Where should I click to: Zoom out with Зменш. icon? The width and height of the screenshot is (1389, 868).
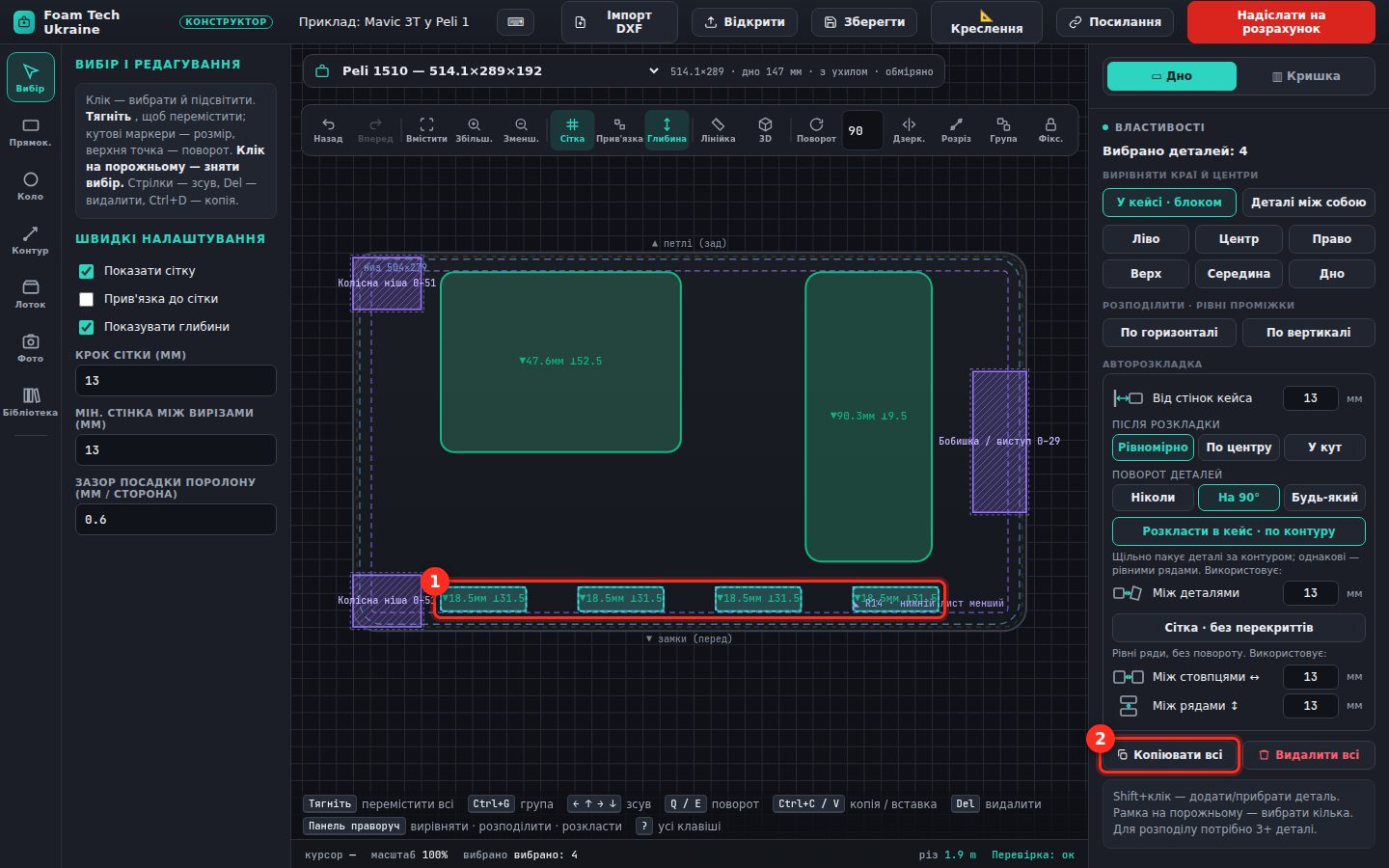point(521,130)
